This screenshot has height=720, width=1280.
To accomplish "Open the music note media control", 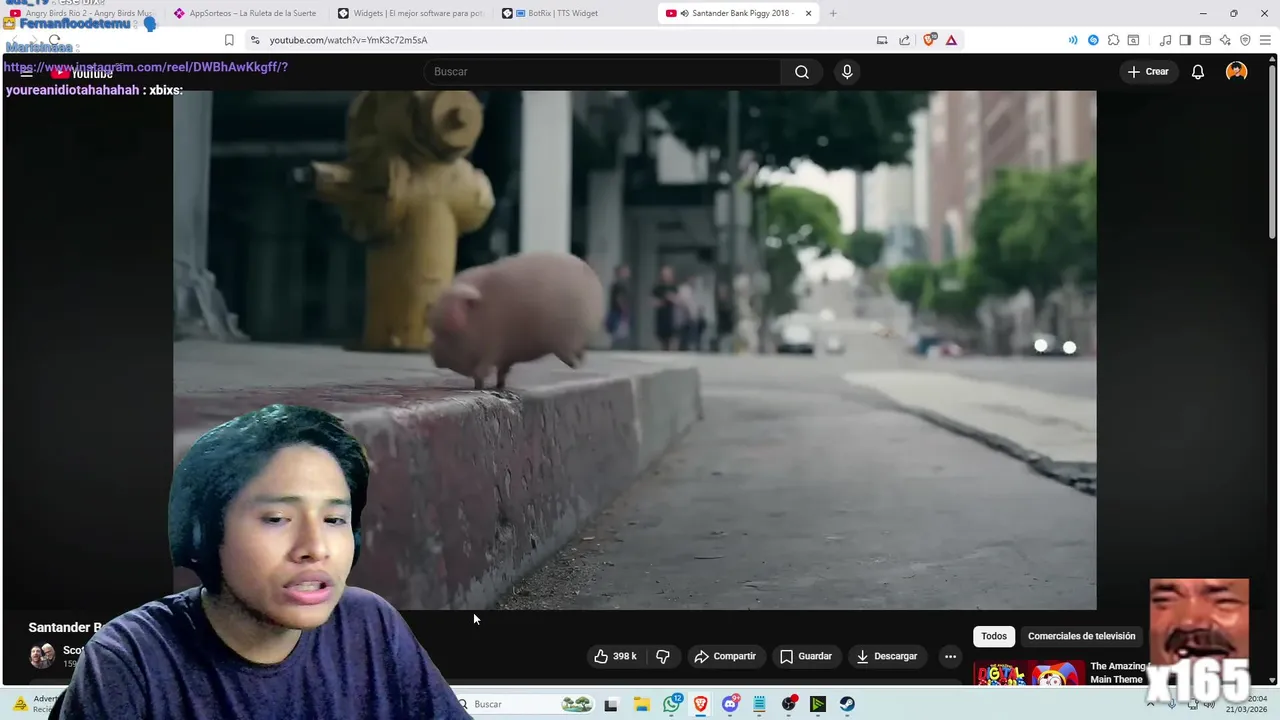I will pyautogui.click(x=1165, y=40).
